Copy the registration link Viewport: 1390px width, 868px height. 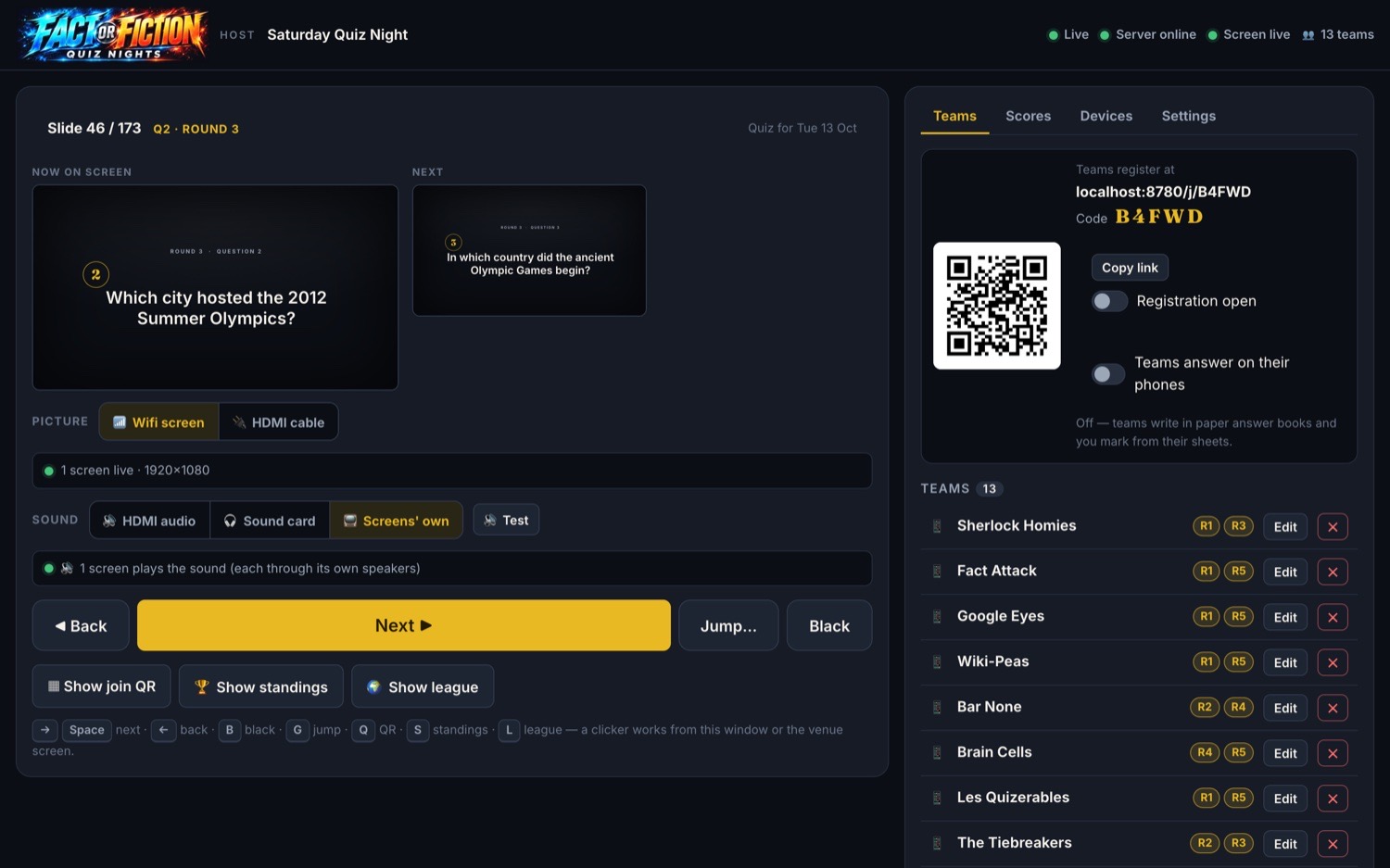click(1130, 268)
